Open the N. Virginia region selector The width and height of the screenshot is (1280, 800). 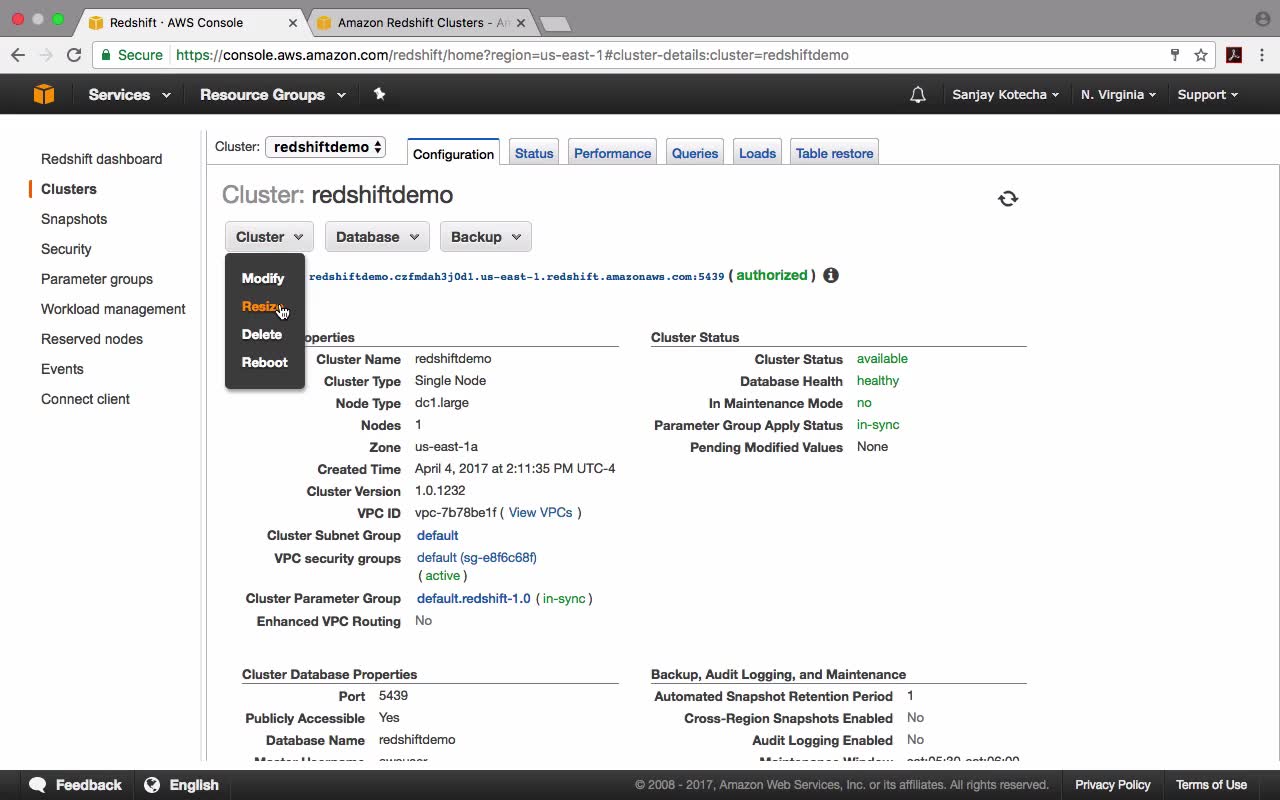pos(1118,94)
